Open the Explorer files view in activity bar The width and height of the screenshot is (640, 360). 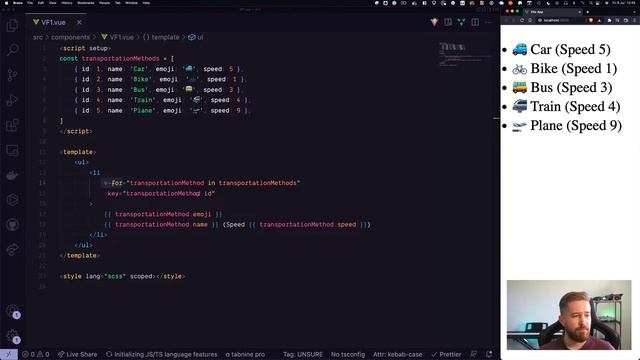pyautogui.click(x=12, y=26)
